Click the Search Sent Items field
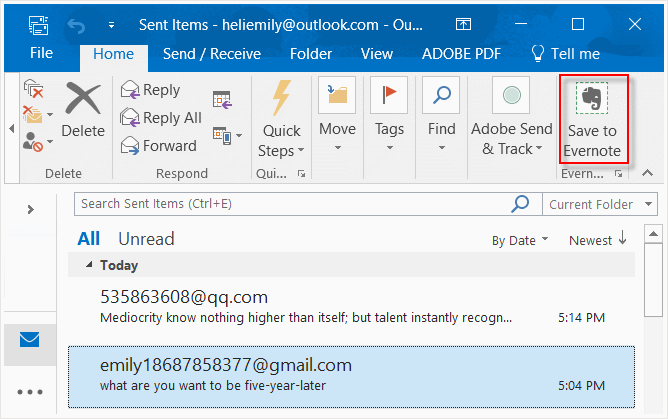668x419 pixels. pyautogui.click(x=290, y=204)
